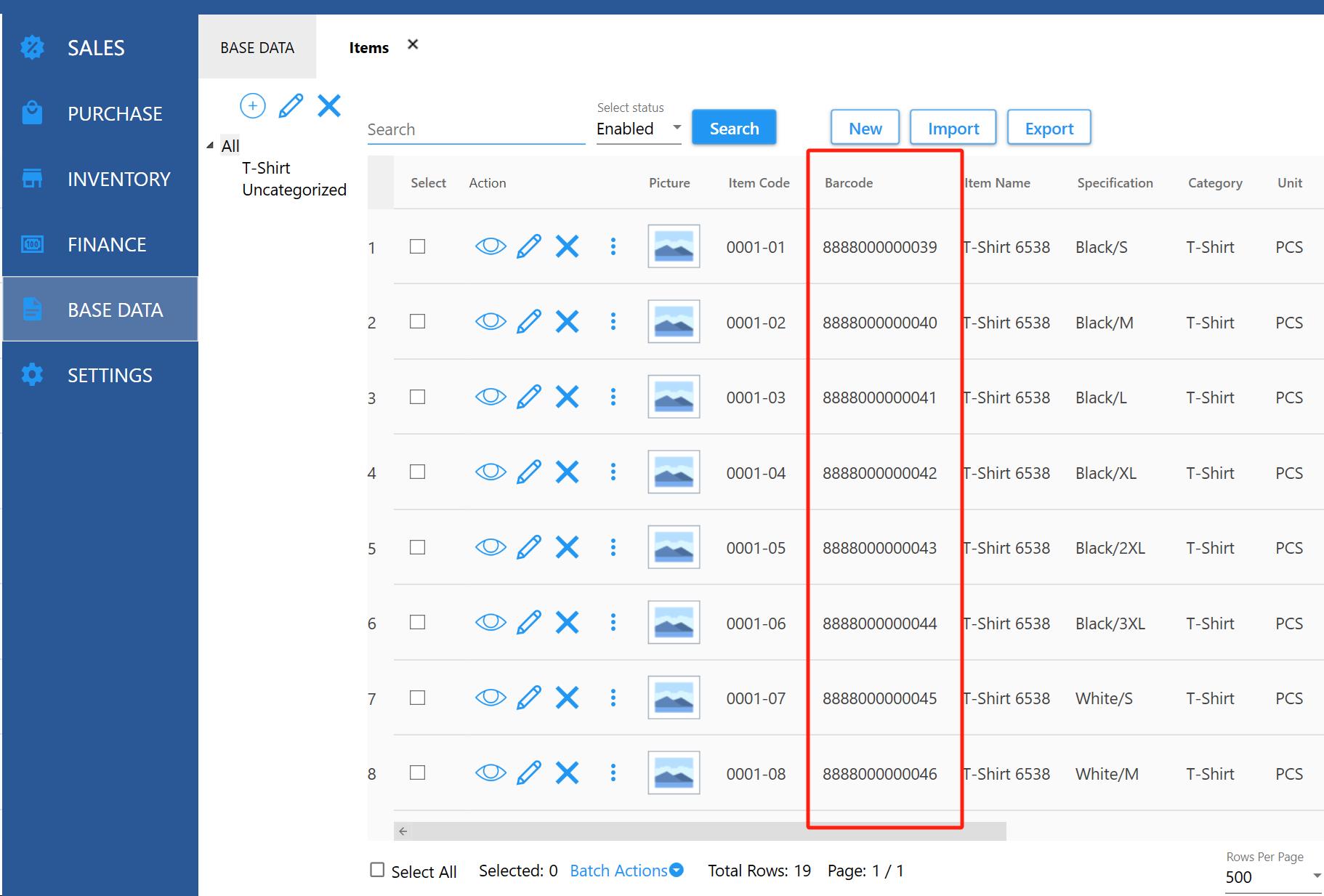This screenshot has height=896, width=1324.
Task: Open more options menu for item 0001-02
Action: coord(613,322)
